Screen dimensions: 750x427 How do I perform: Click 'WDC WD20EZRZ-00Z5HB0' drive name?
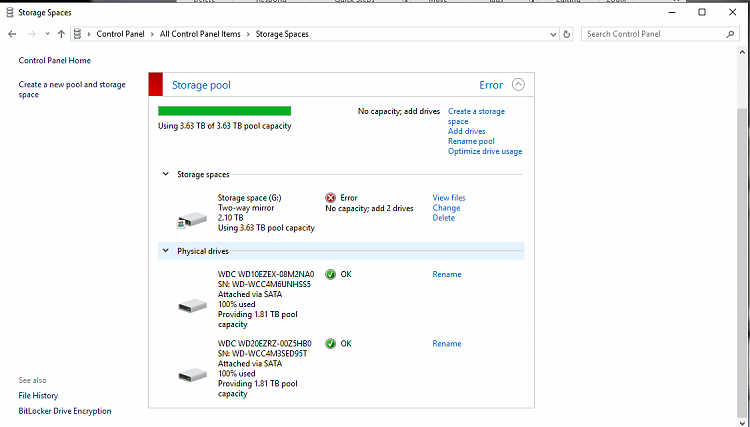[x=265, y=343]
